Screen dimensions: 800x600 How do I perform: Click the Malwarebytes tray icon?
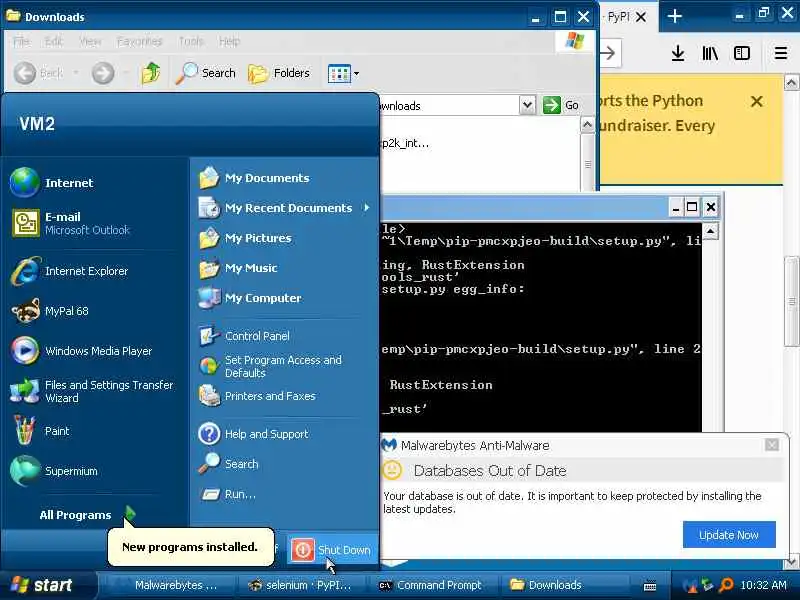point(689,585)
